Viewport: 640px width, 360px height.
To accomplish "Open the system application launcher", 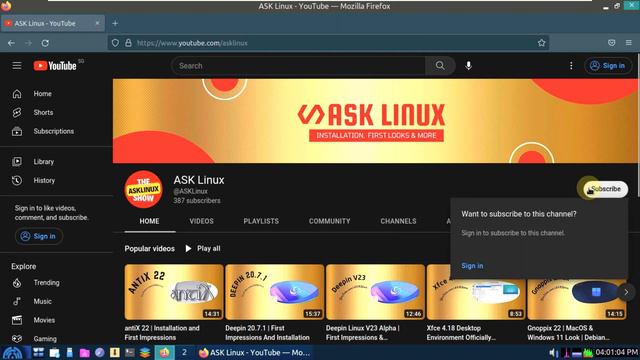I will coord(12,353).
